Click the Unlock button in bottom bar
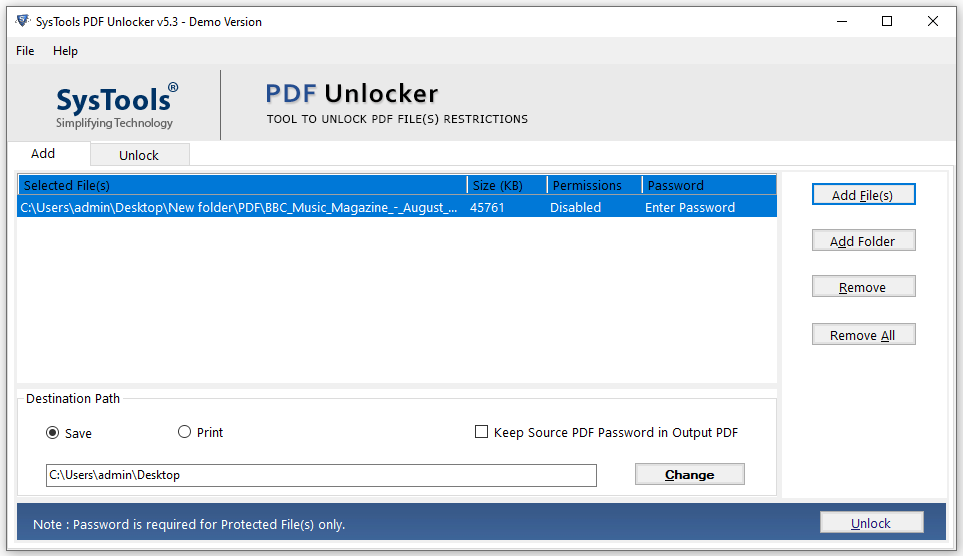 (871, 523)
